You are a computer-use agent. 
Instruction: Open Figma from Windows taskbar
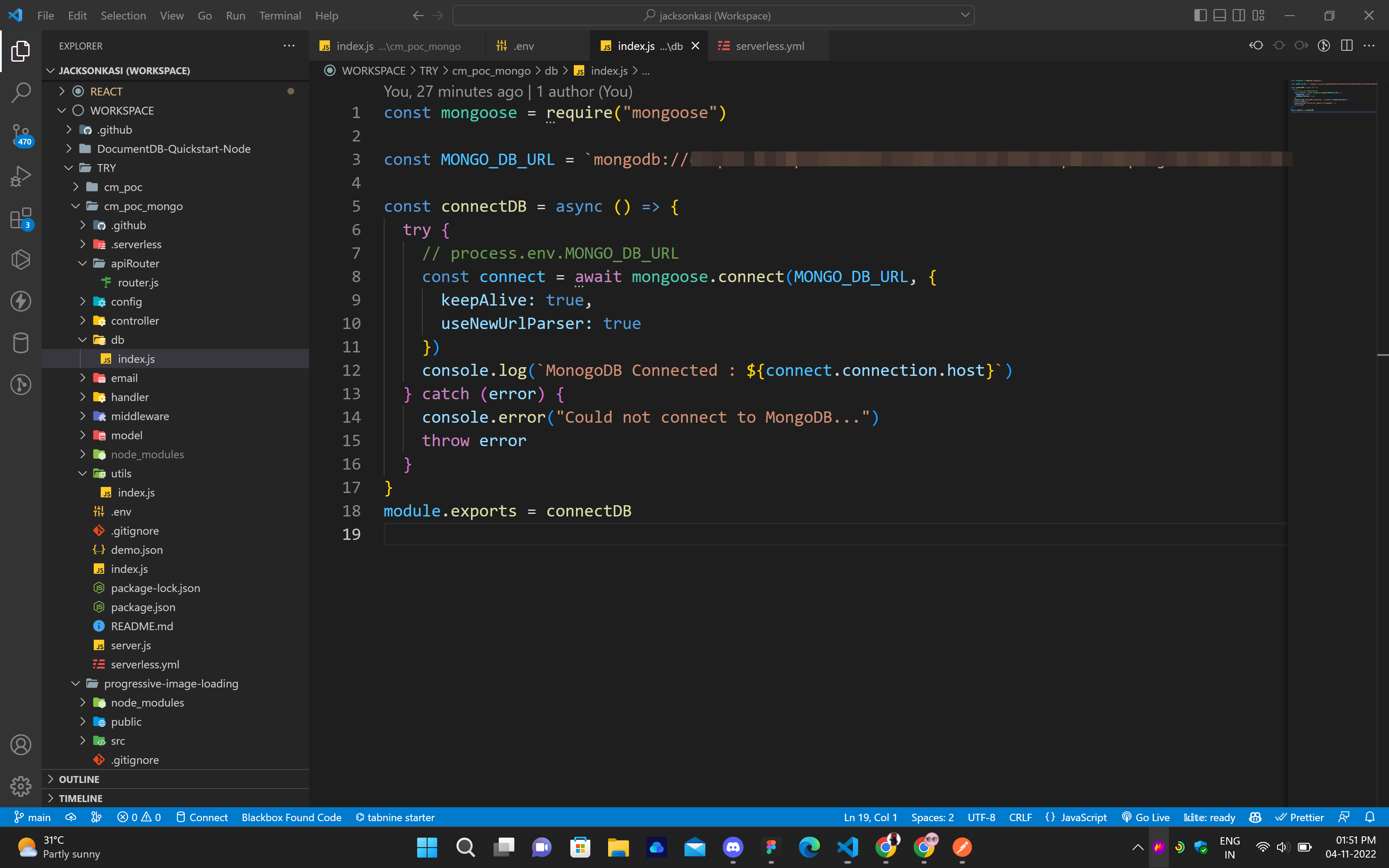pos(771,847)
